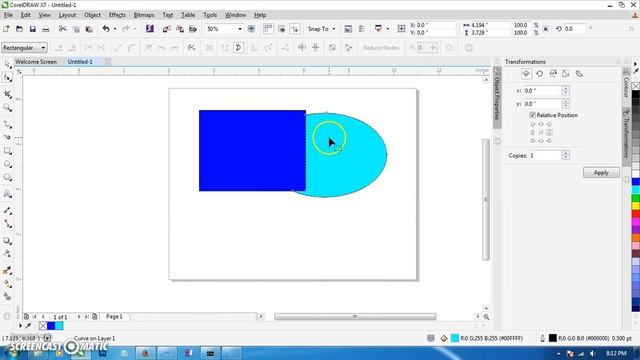Click the New document icon

pos(6,29)
